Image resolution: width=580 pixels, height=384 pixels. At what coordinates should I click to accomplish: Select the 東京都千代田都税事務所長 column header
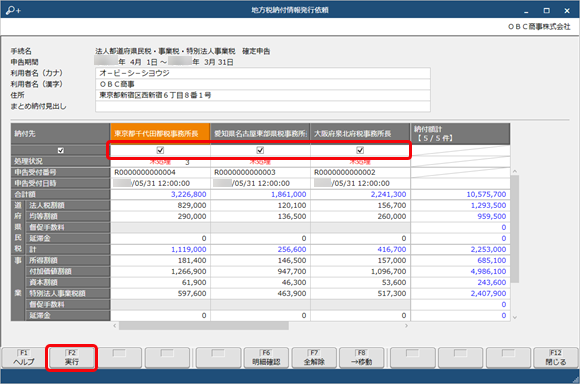(160, 134)
